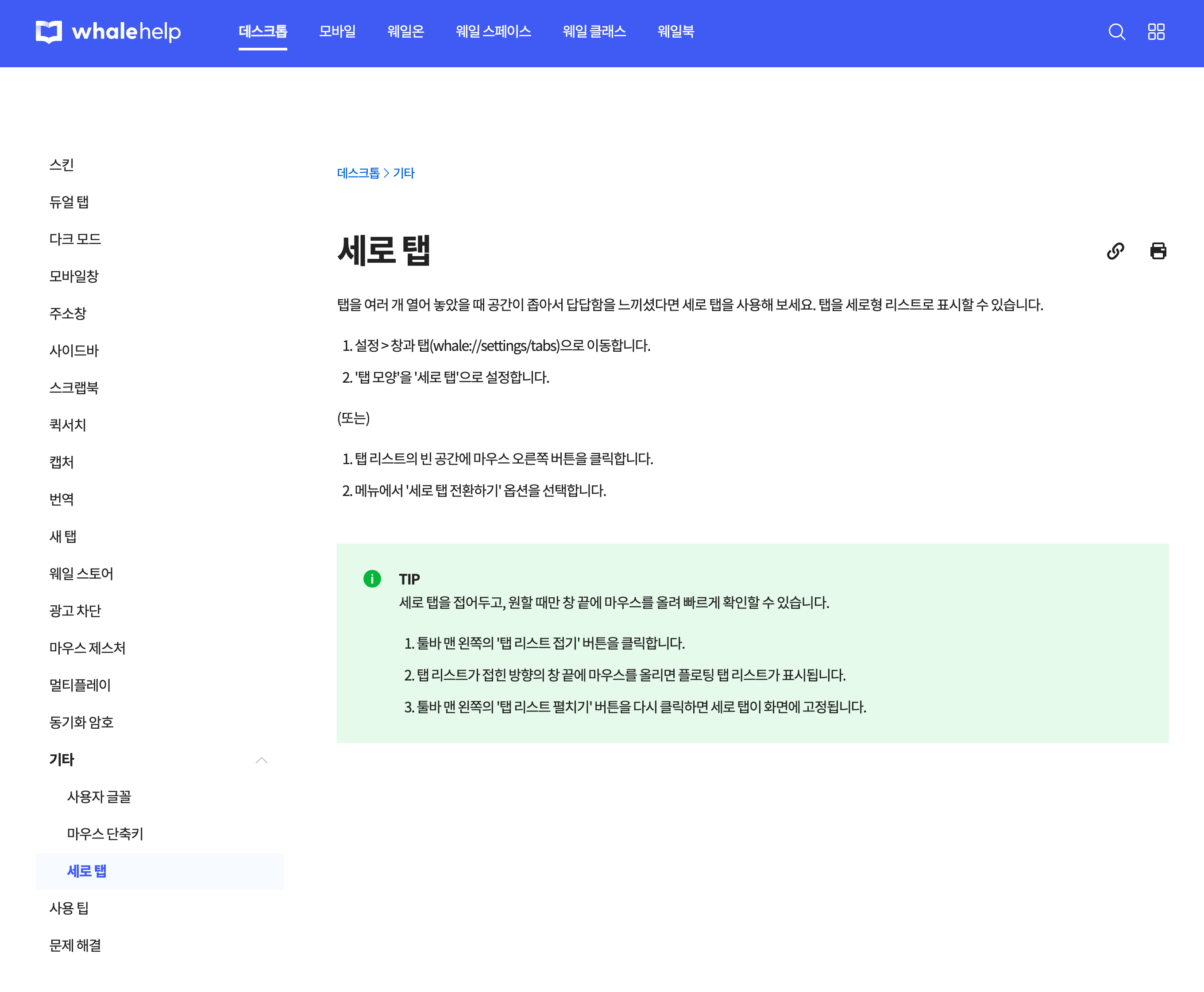1204x992 pixels.
Task: Switch to the 웨일 클래스 tab
Action: [x=594, y=31]
